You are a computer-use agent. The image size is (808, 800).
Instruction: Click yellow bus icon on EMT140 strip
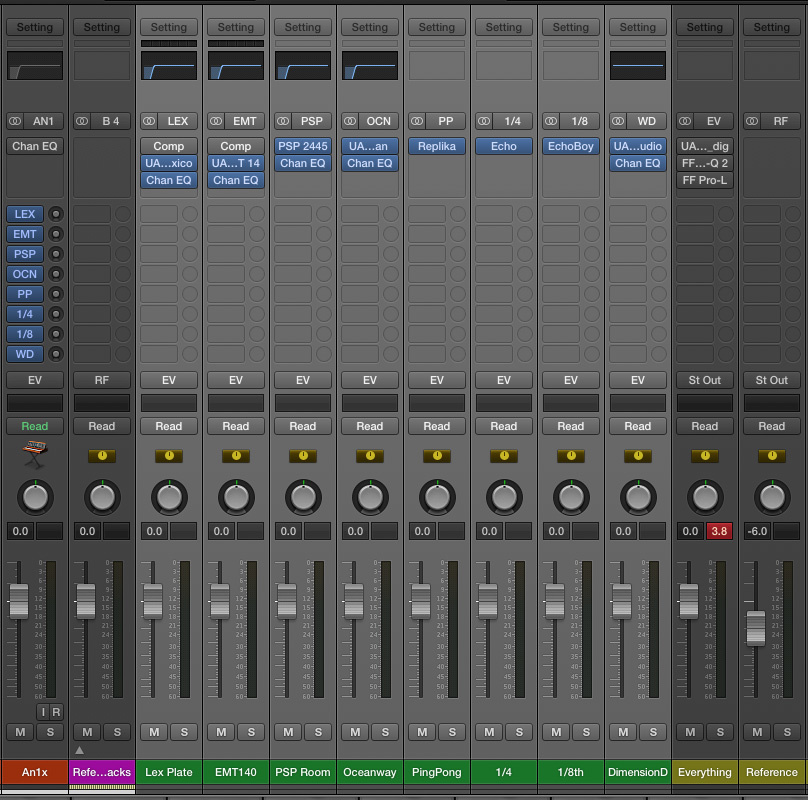236,456
